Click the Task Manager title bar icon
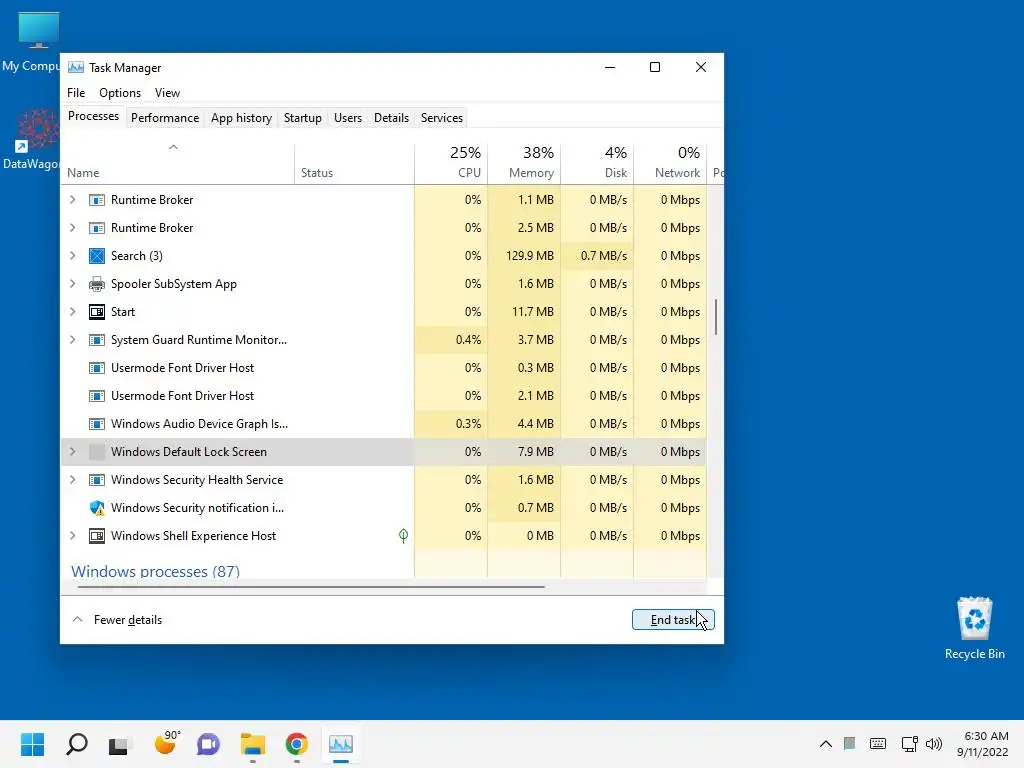1024x768 pixels. (76, 67)
